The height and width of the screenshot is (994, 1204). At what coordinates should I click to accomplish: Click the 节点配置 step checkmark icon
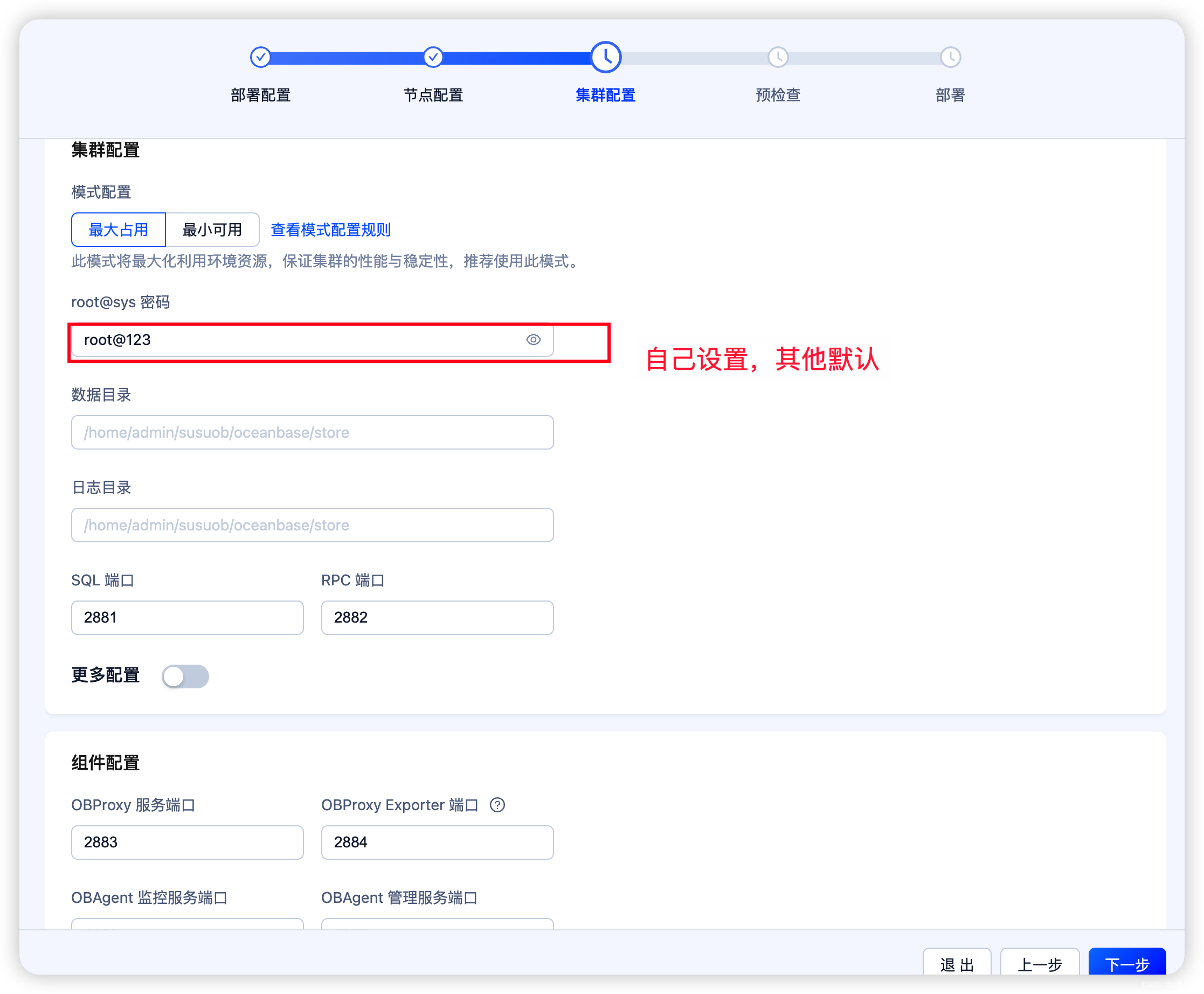click(x=433, y=57)
